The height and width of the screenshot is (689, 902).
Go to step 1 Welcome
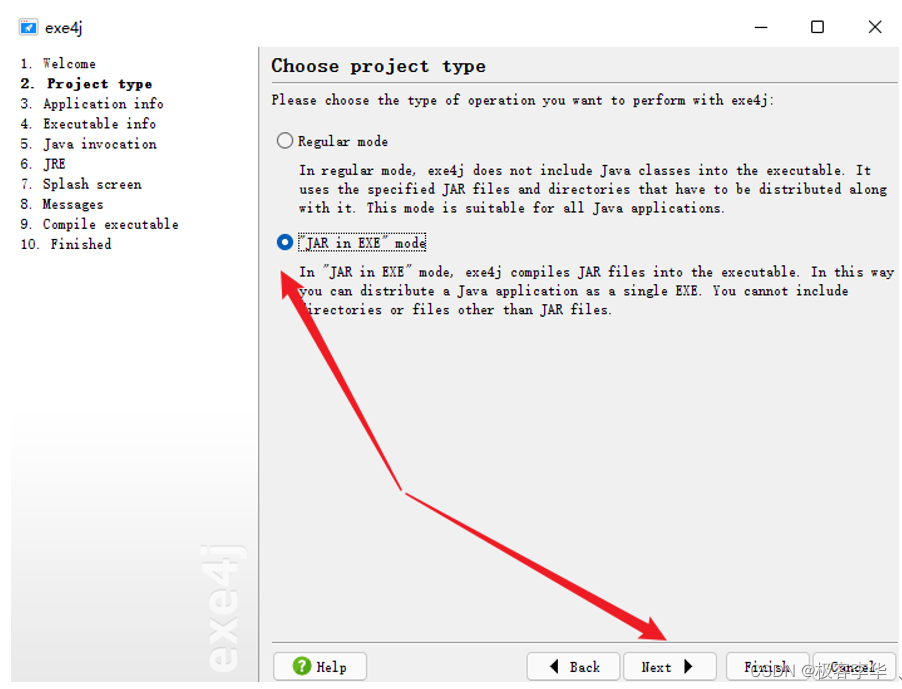[69, 63]
